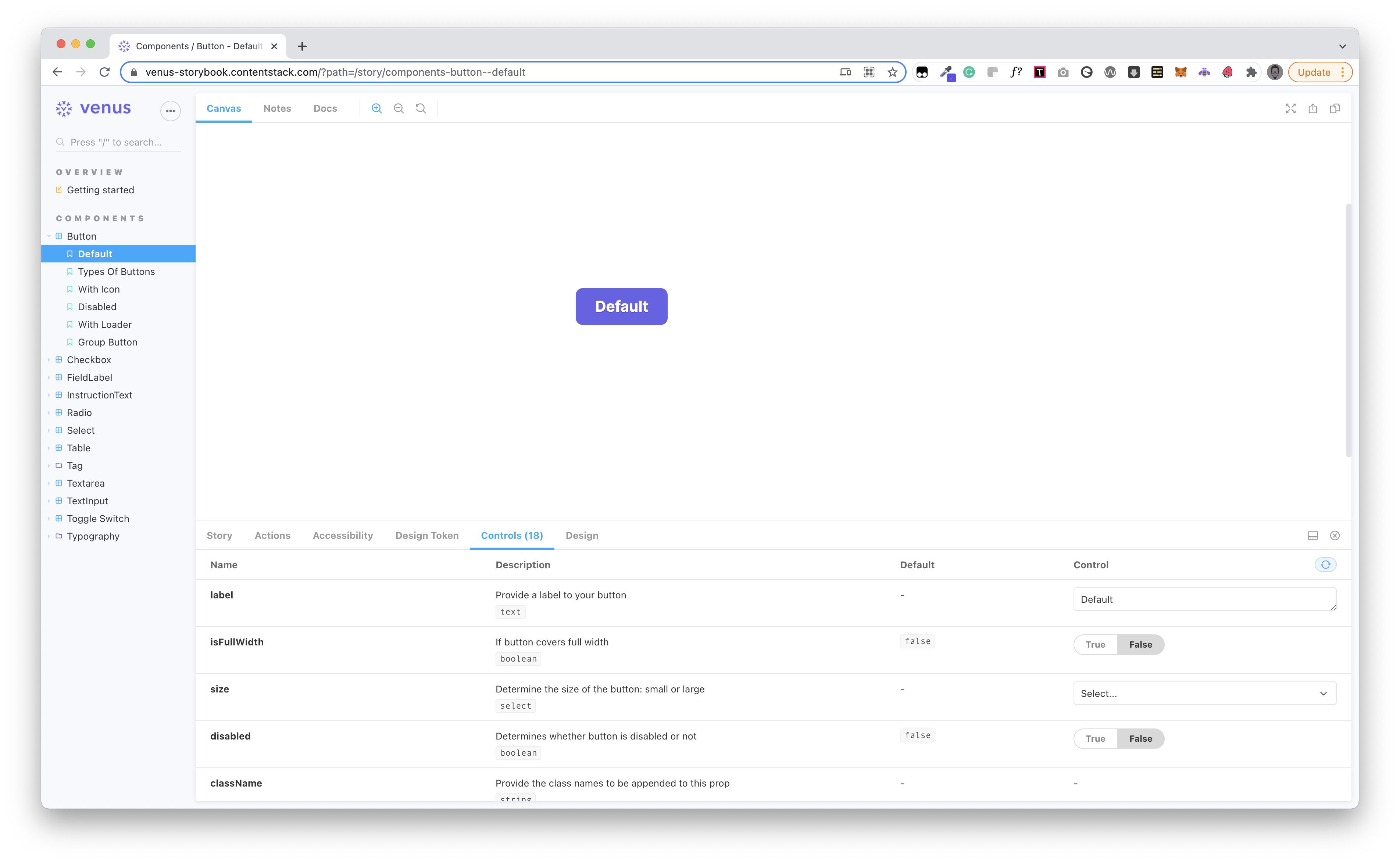Click the browser Update button
Image resolution: width=1400 pixels, height=863 pixels.
[x=1319, y=72]
